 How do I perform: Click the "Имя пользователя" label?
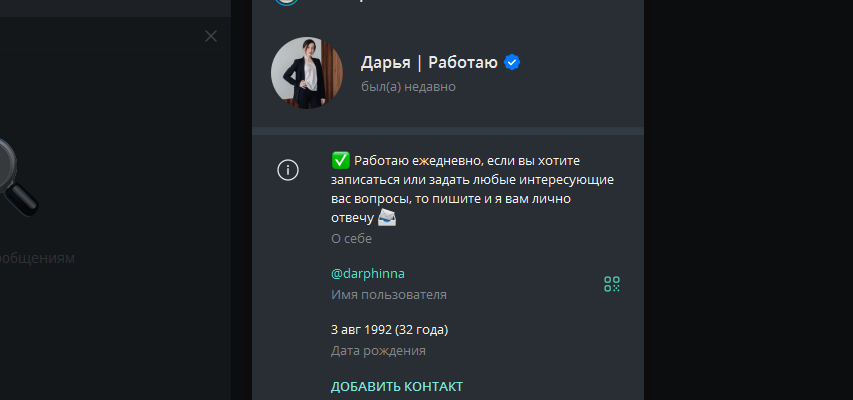tap(388, 295)
